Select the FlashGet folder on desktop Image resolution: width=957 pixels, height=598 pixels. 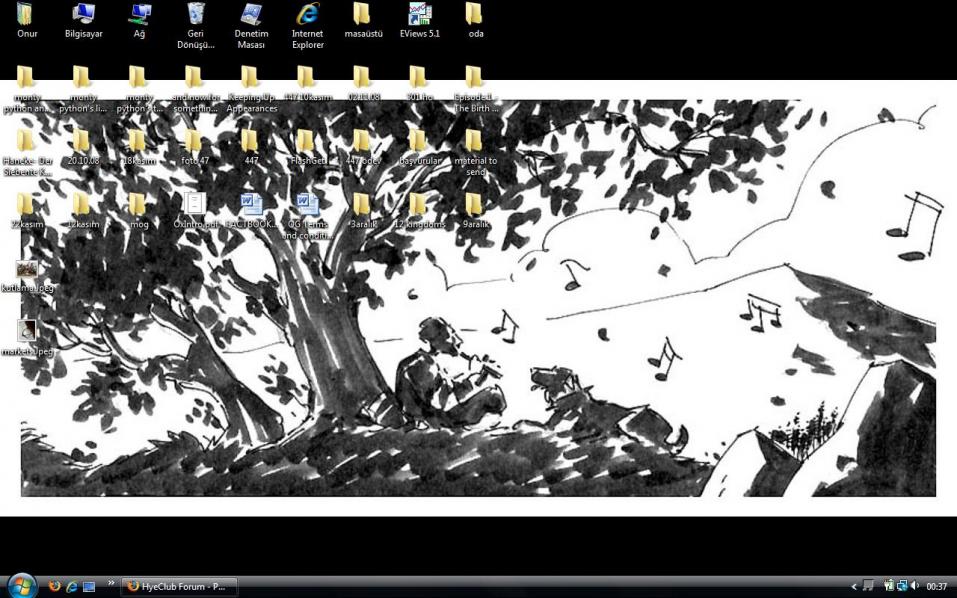[x=307, y=143]
